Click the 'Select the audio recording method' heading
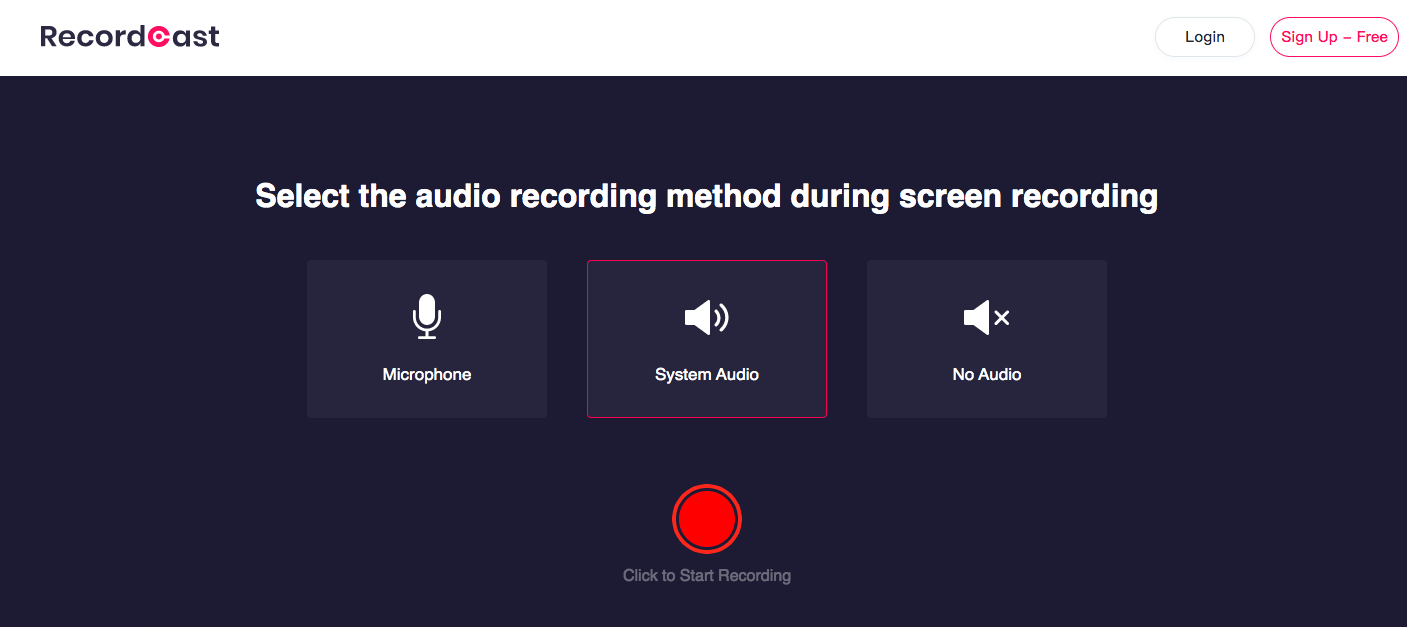Screen dimensions: 1407x627 tap(707, 196)
